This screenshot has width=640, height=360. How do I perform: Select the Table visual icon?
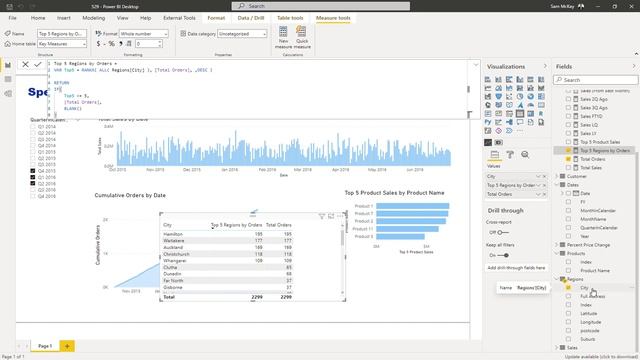point(520,113)
